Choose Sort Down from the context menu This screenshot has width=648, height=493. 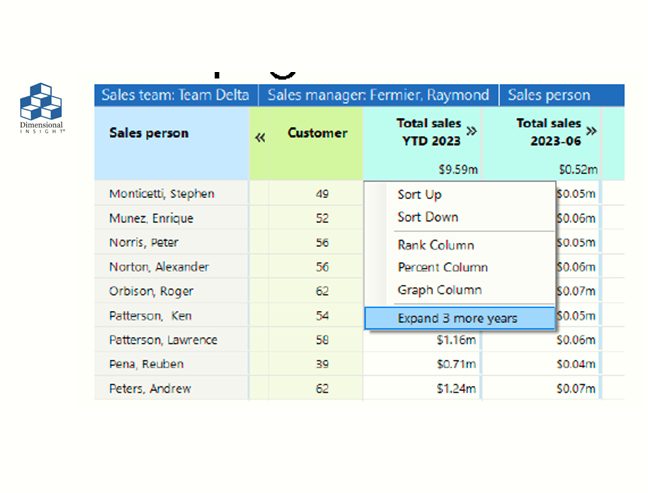point(427,217)
